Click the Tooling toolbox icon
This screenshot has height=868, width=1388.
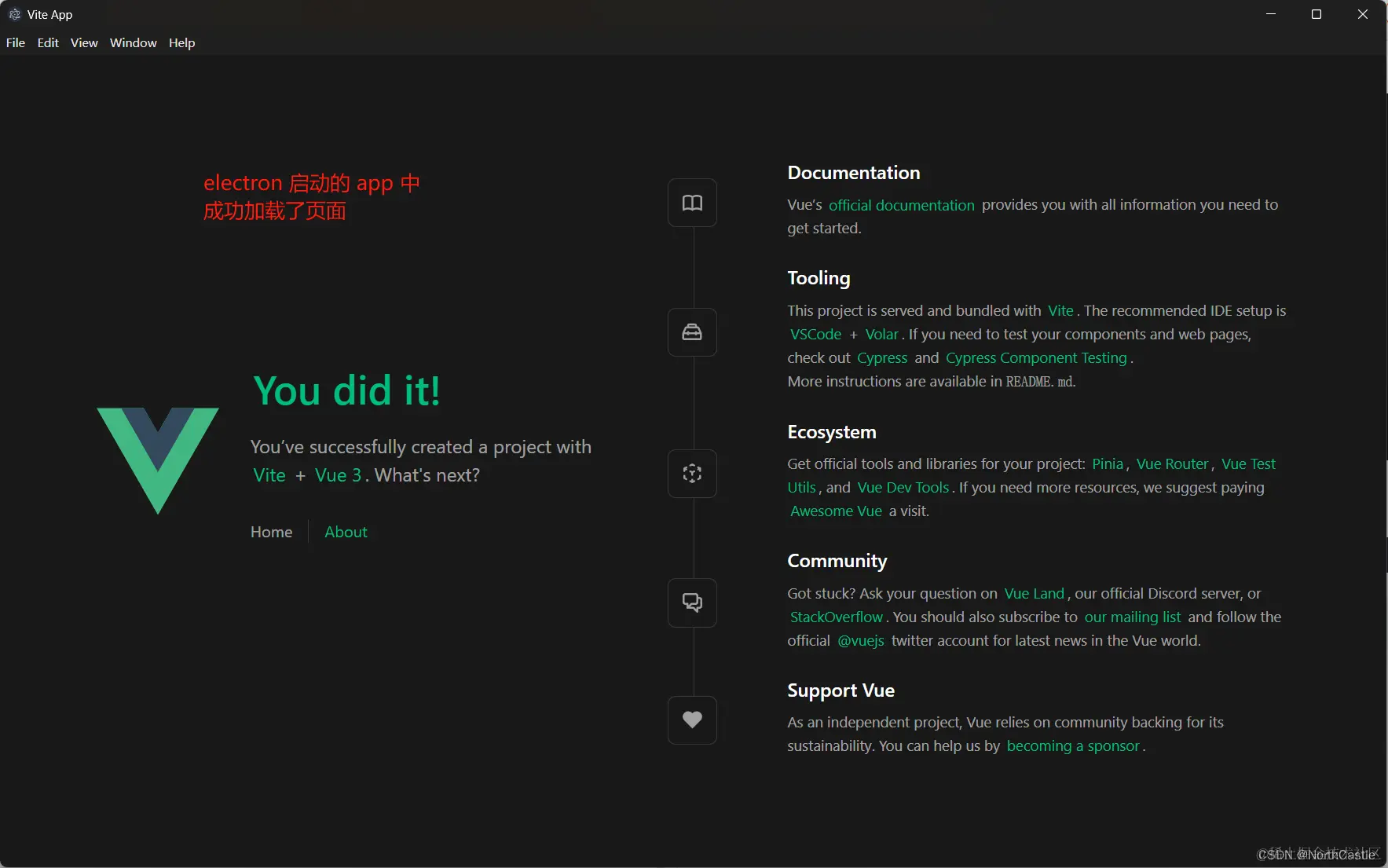(x=692, y=332)
